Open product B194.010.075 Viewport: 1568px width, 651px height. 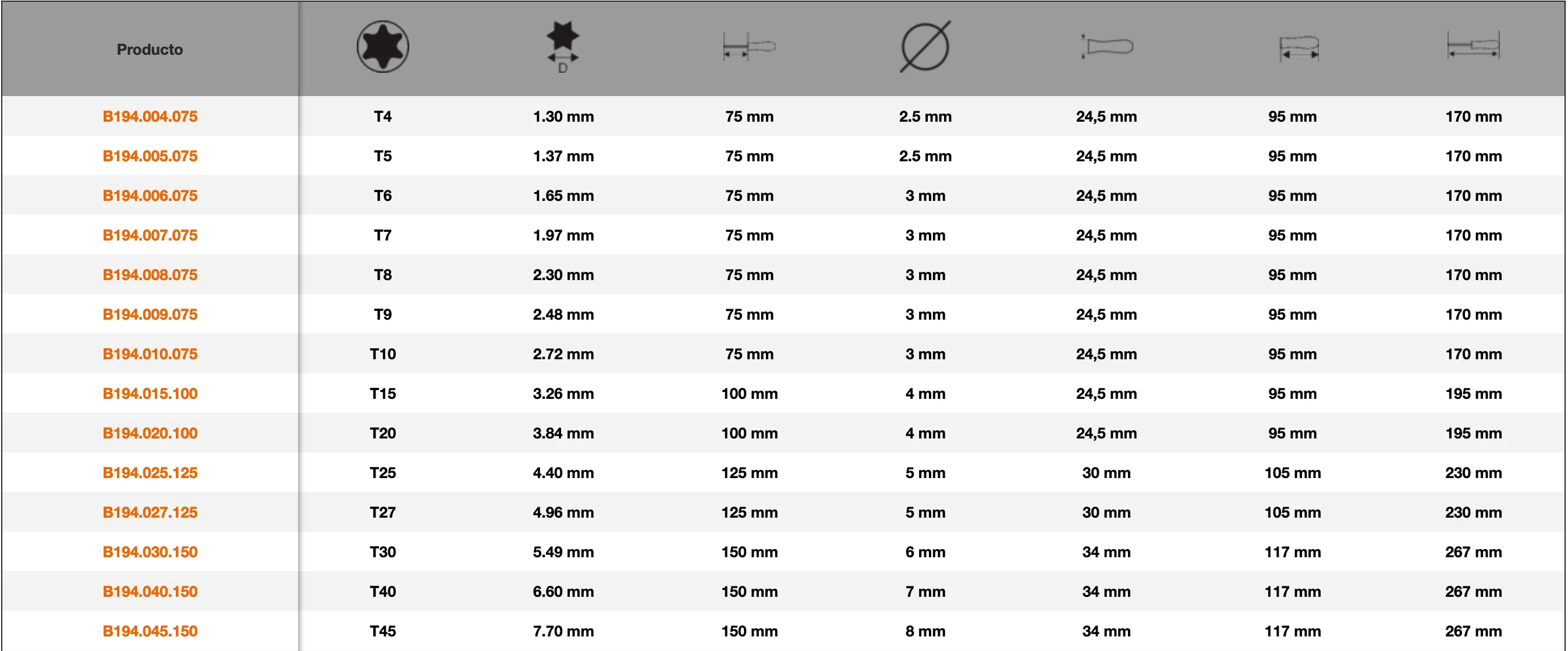150,354
